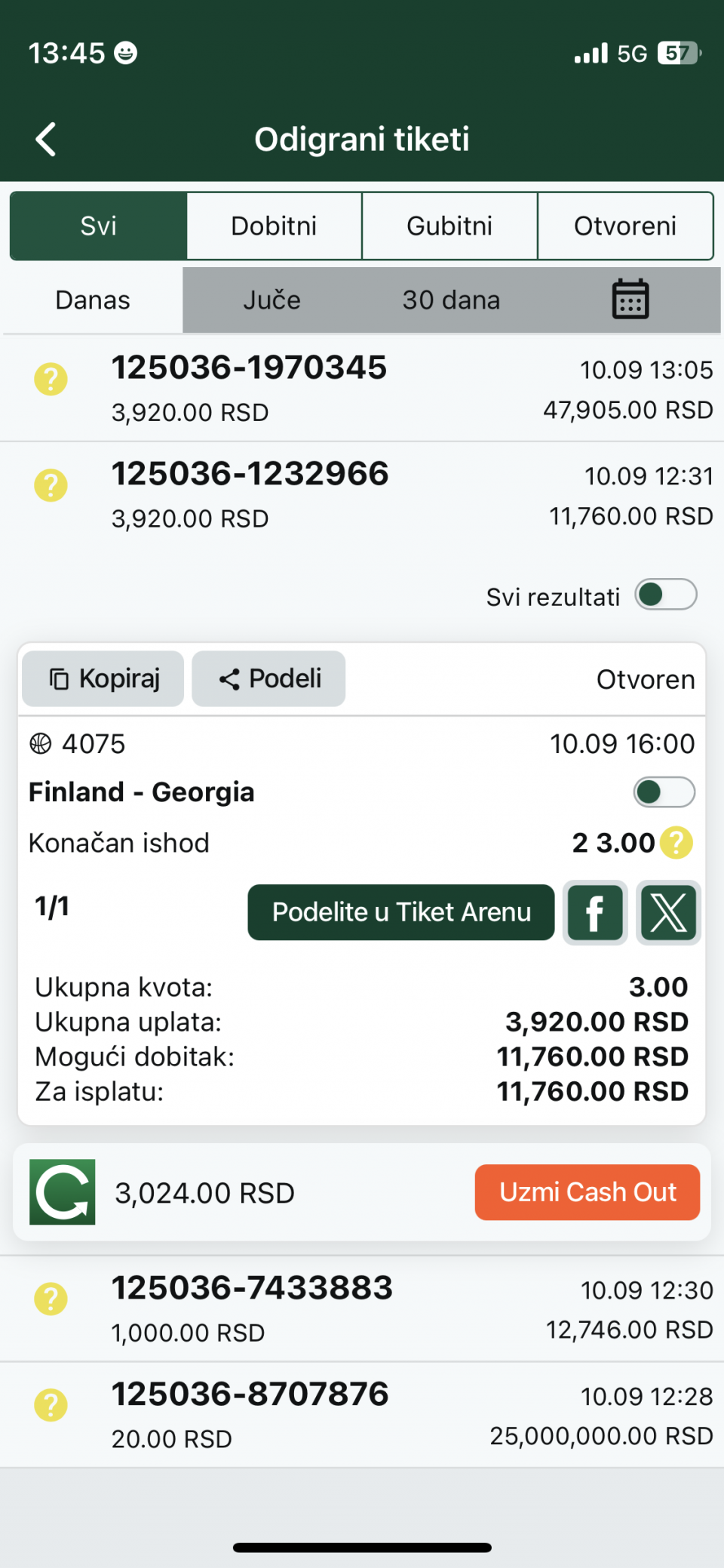Toggle the Finland - Georgia match switch

664,792
